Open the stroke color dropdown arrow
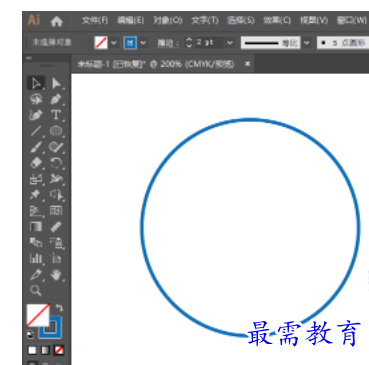This screenshot has width=369, height=365. click(x=143, y=43)
